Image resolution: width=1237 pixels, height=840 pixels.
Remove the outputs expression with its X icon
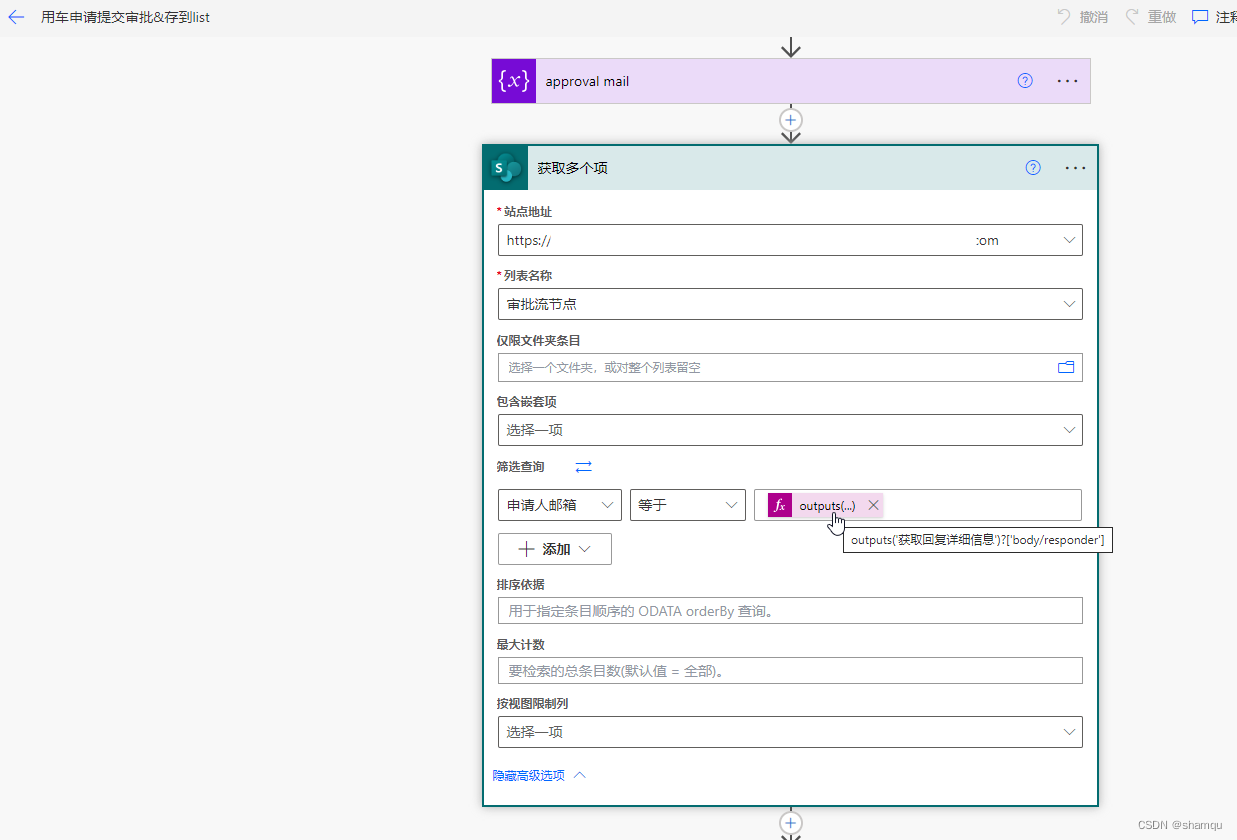(873, 505)
